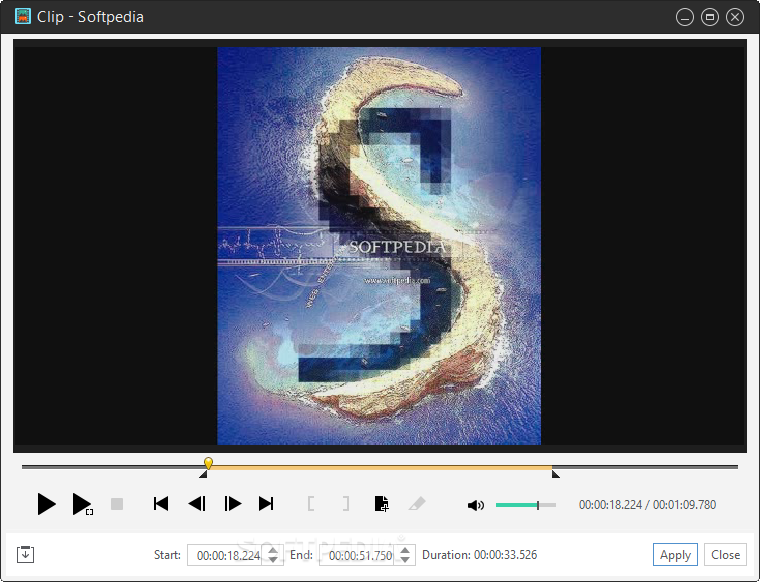Click the yellow playhead marker on timeline
The width and height of the screenshot is (760, 582).
[208, 463]
